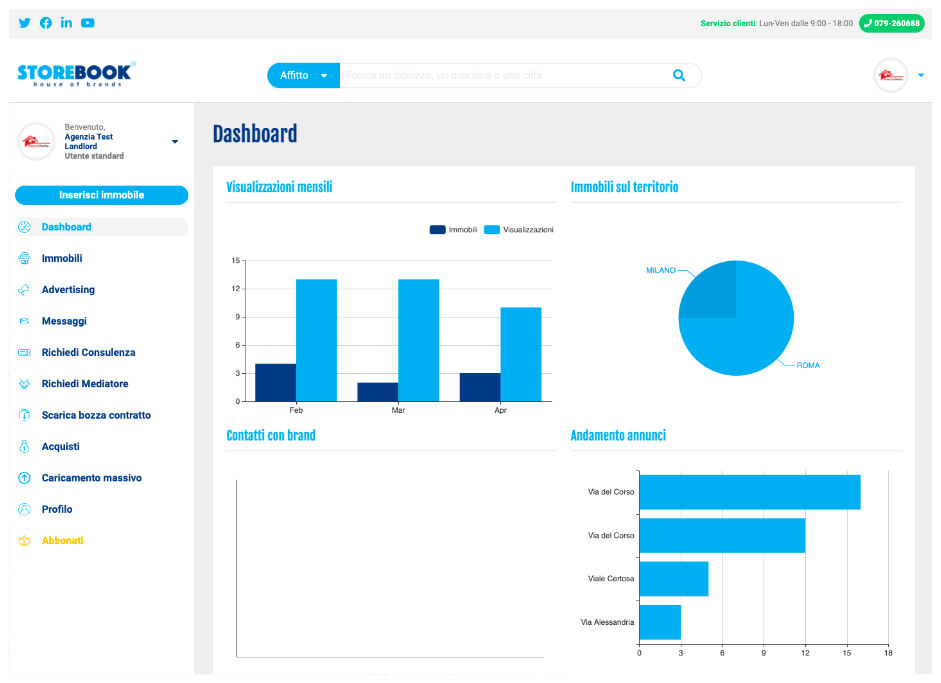
Task: Open the Affitto dropdown selector
Action: (x=303, y=76)
